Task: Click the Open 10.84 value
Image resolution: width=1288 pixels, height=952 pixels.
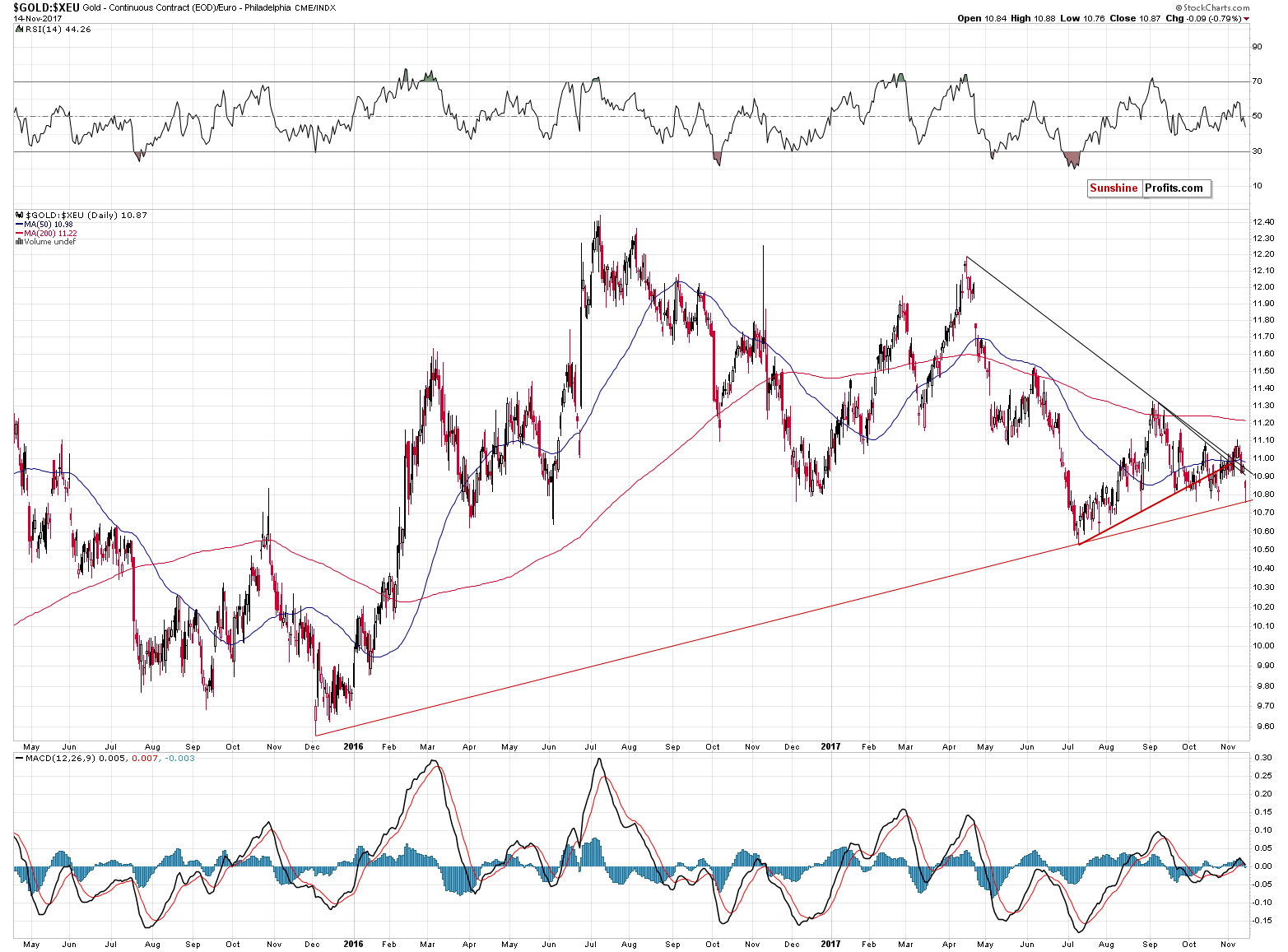Action: (x=981, y=18)
